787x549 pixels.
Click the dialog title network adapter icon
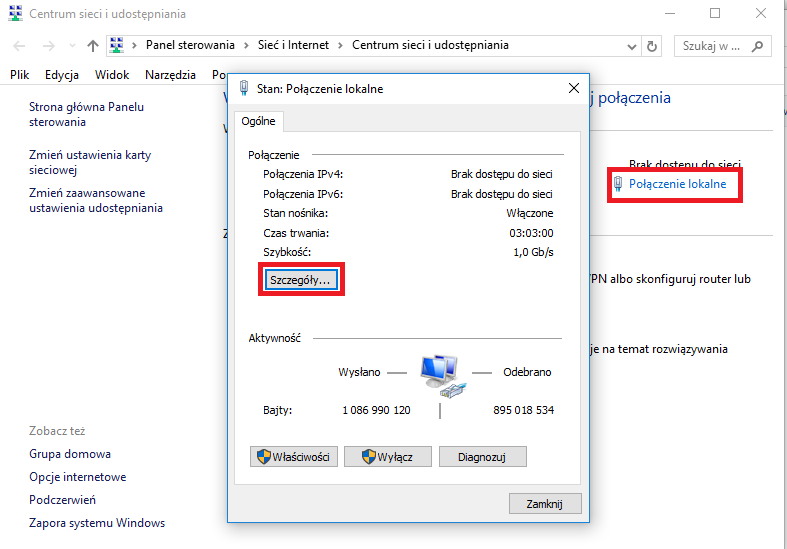(244, 88)
